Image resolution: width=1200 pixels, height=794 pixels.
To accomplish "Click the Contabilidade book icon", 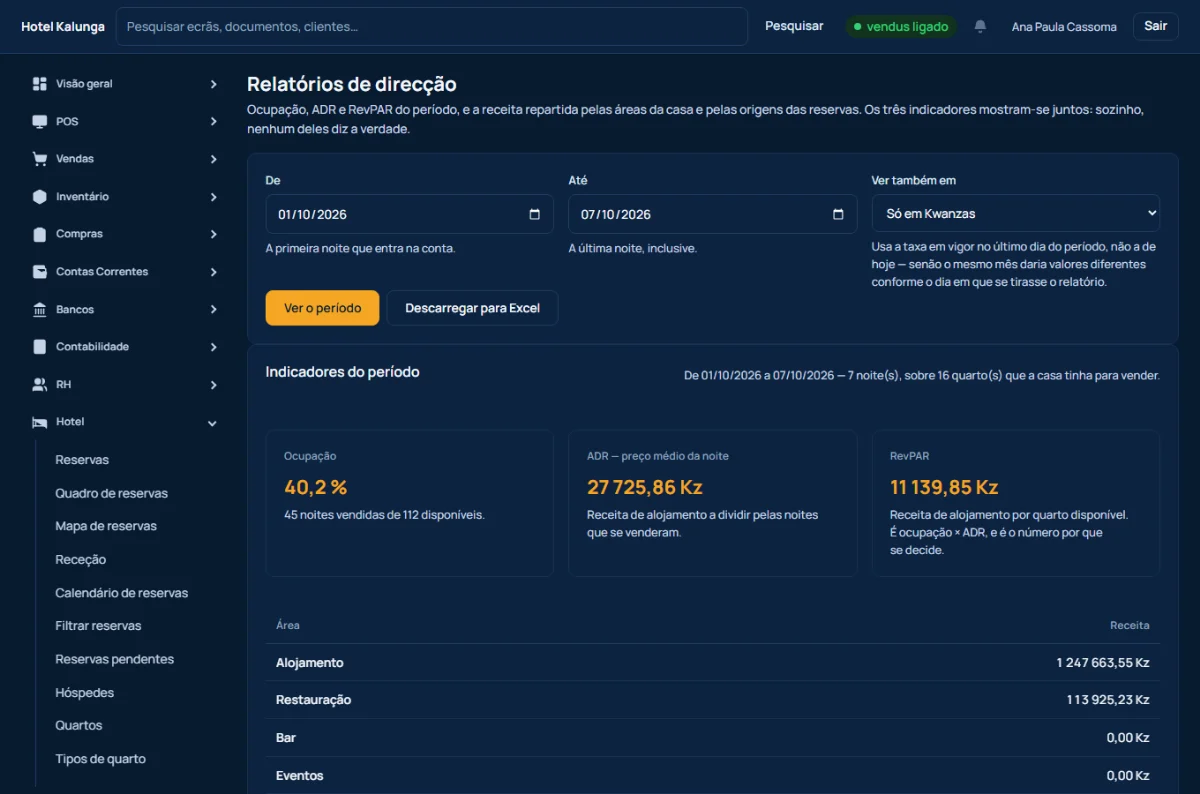I will [40, 347].
